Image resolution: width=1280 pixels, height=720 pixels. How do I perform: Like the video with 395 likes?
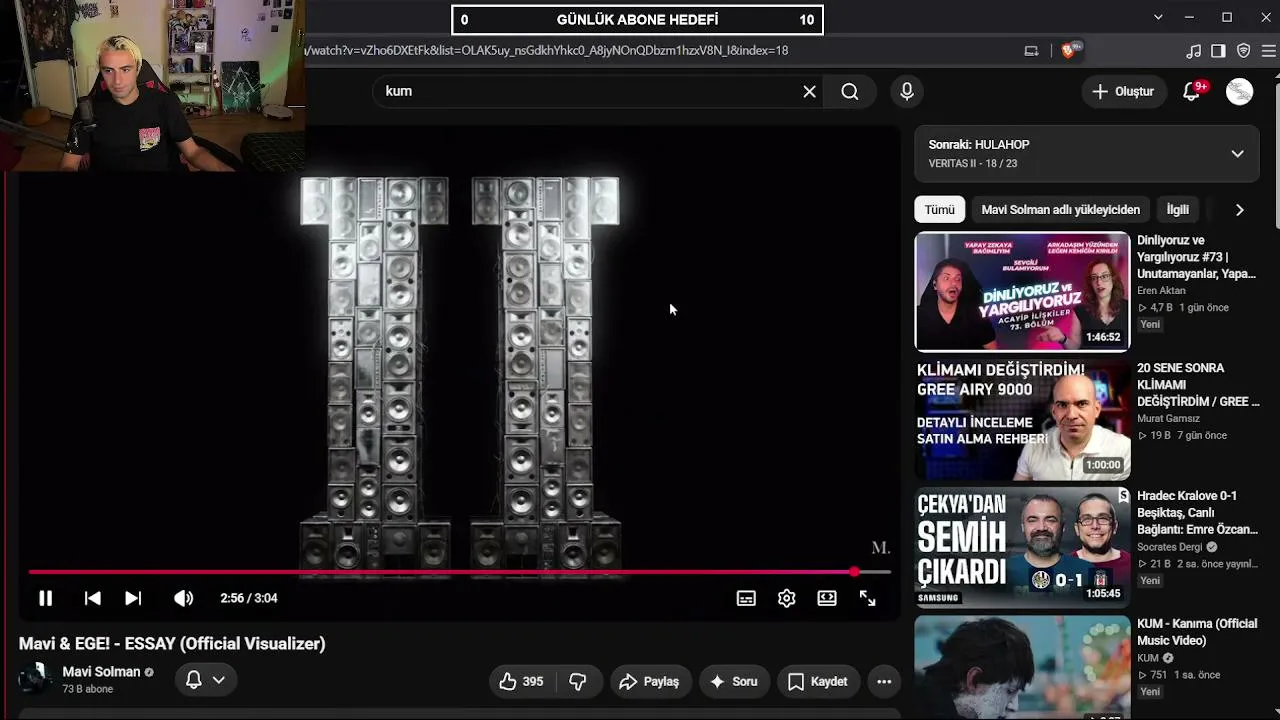tap(521, 681)
